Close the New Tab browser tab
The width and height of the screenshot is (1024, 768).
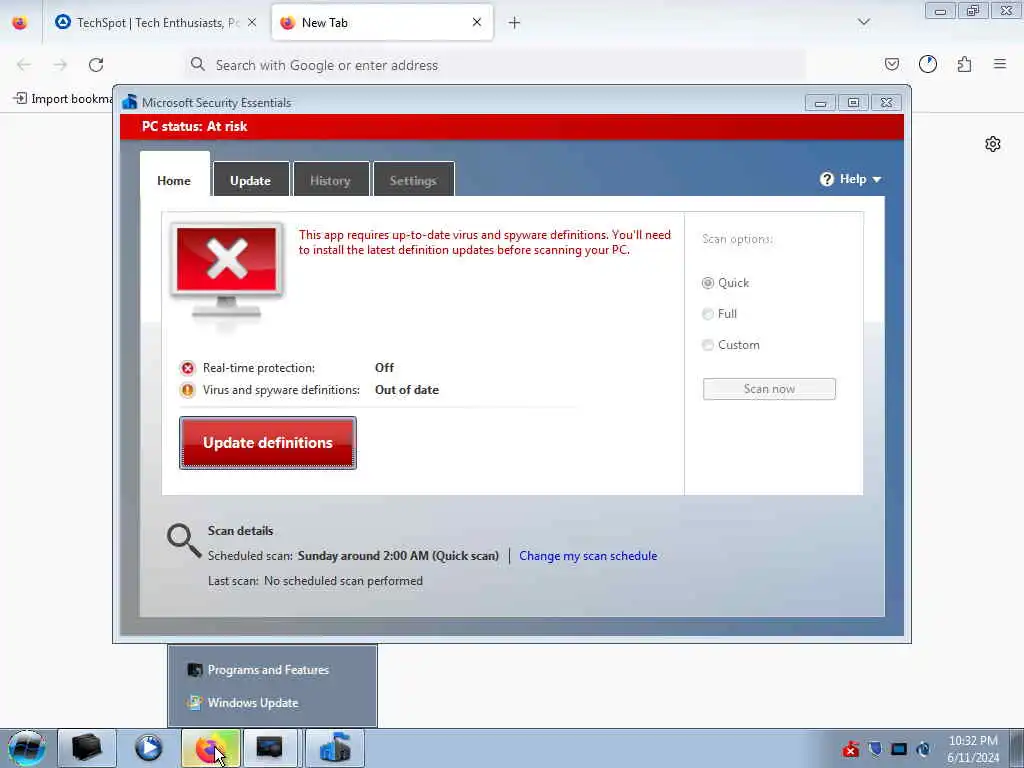coord(477,22)
